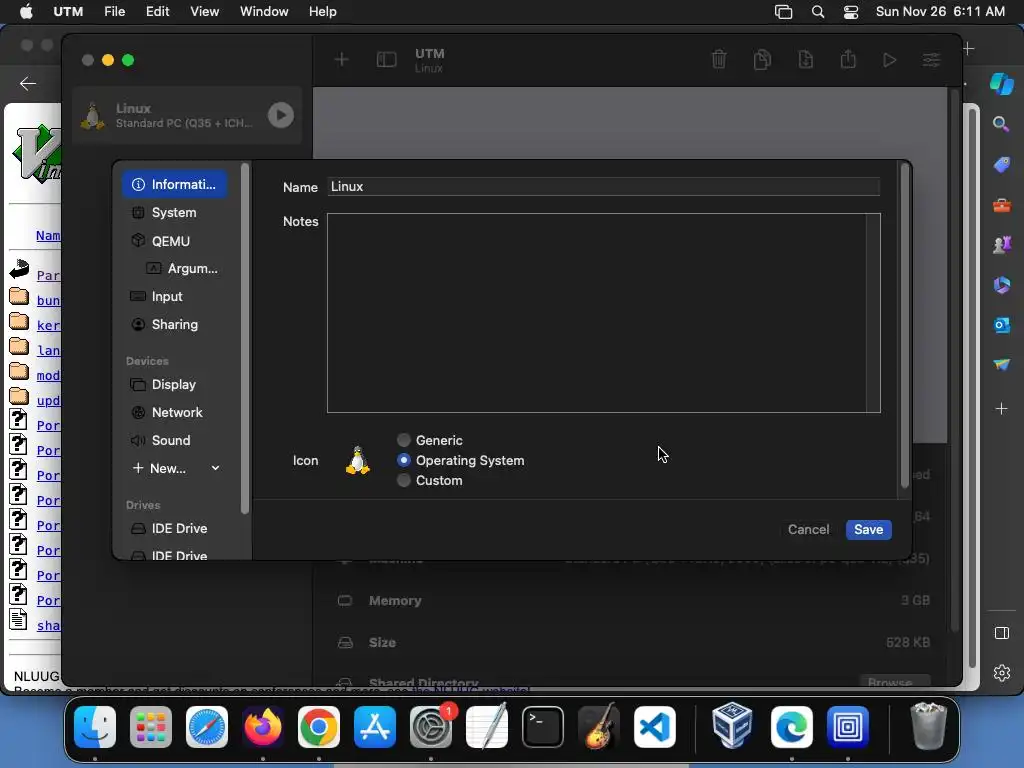Open Spotlight search in menu bar
1024x768 pixels.
click(x=818, y=12)
